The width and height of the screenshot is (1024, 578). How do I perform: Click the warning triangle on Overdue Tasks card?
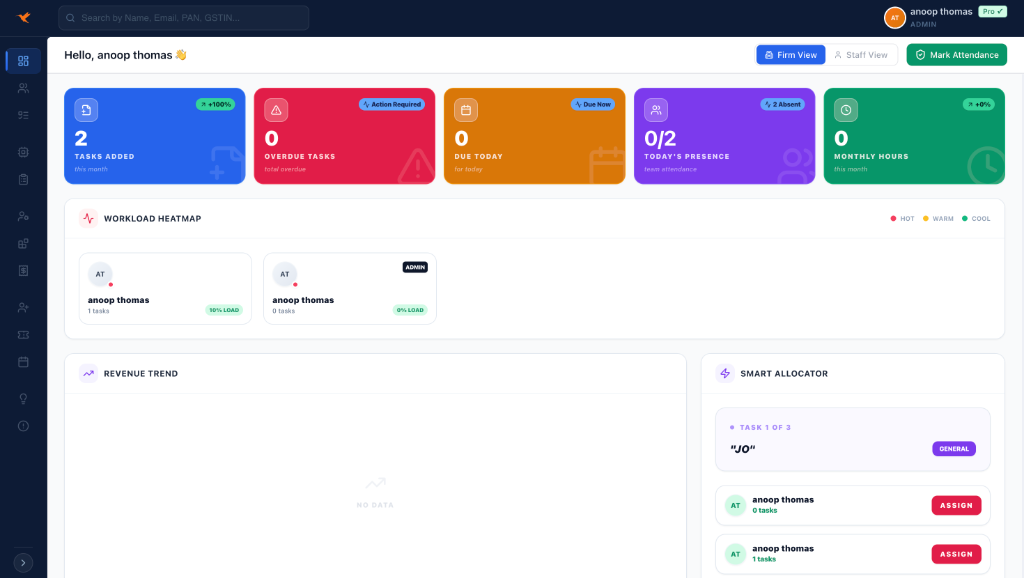coord(275,110)
